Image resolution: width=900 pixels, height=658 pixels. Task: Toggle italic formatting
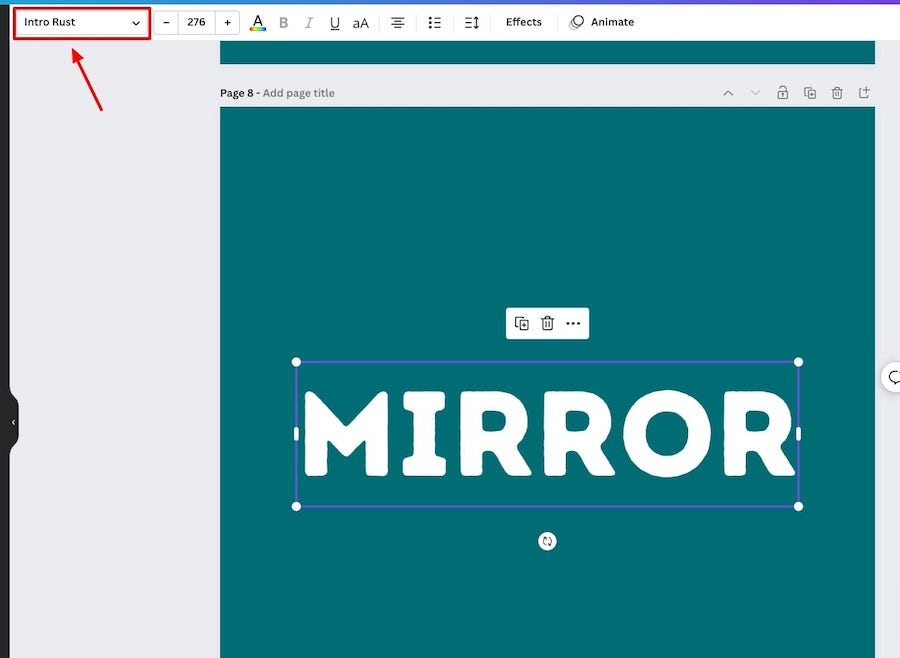coord(309,22)
